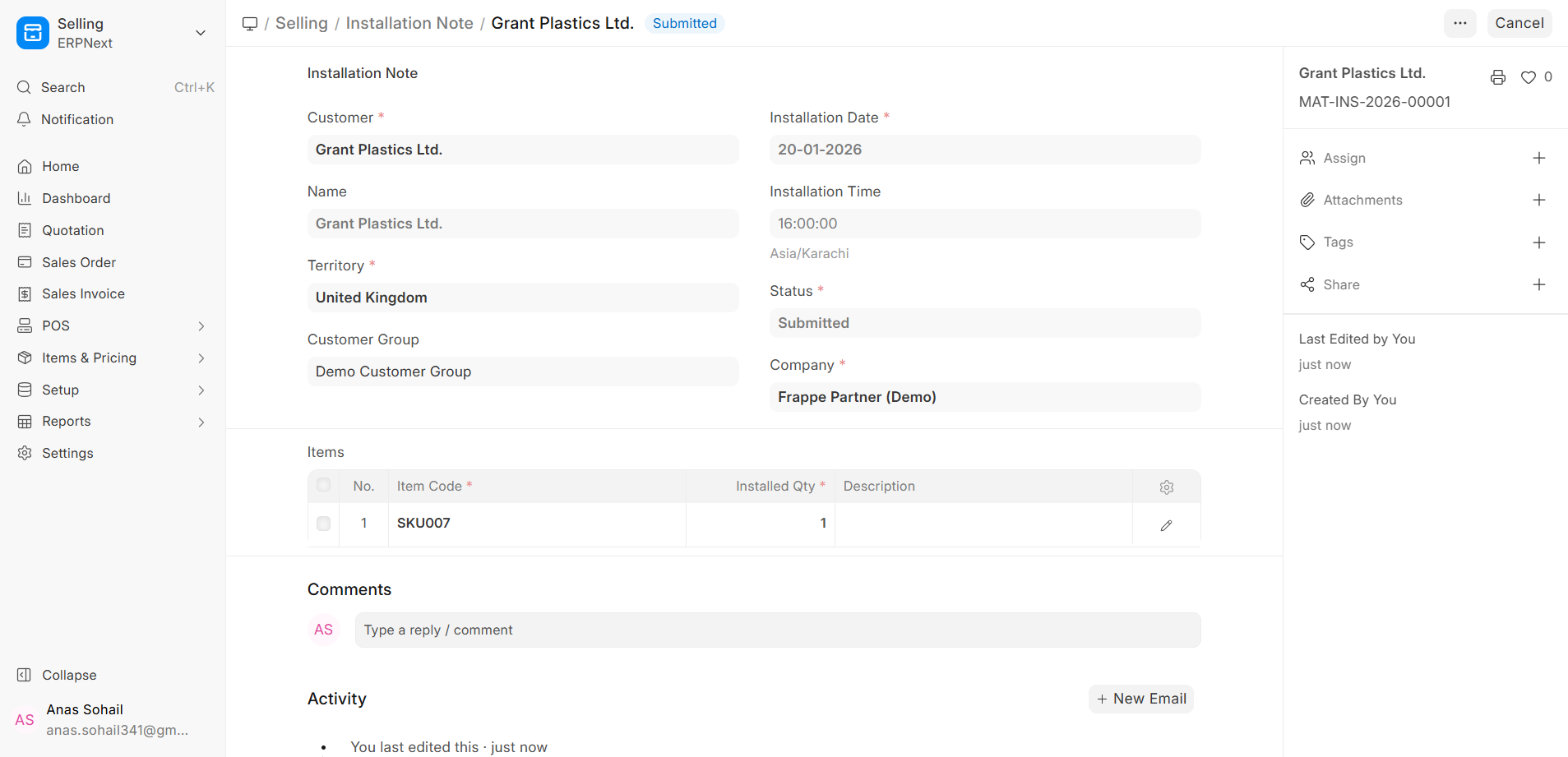Viewport: 1568px width, 757px height.
Task: Click the Cancel button
Action: 1519,23
